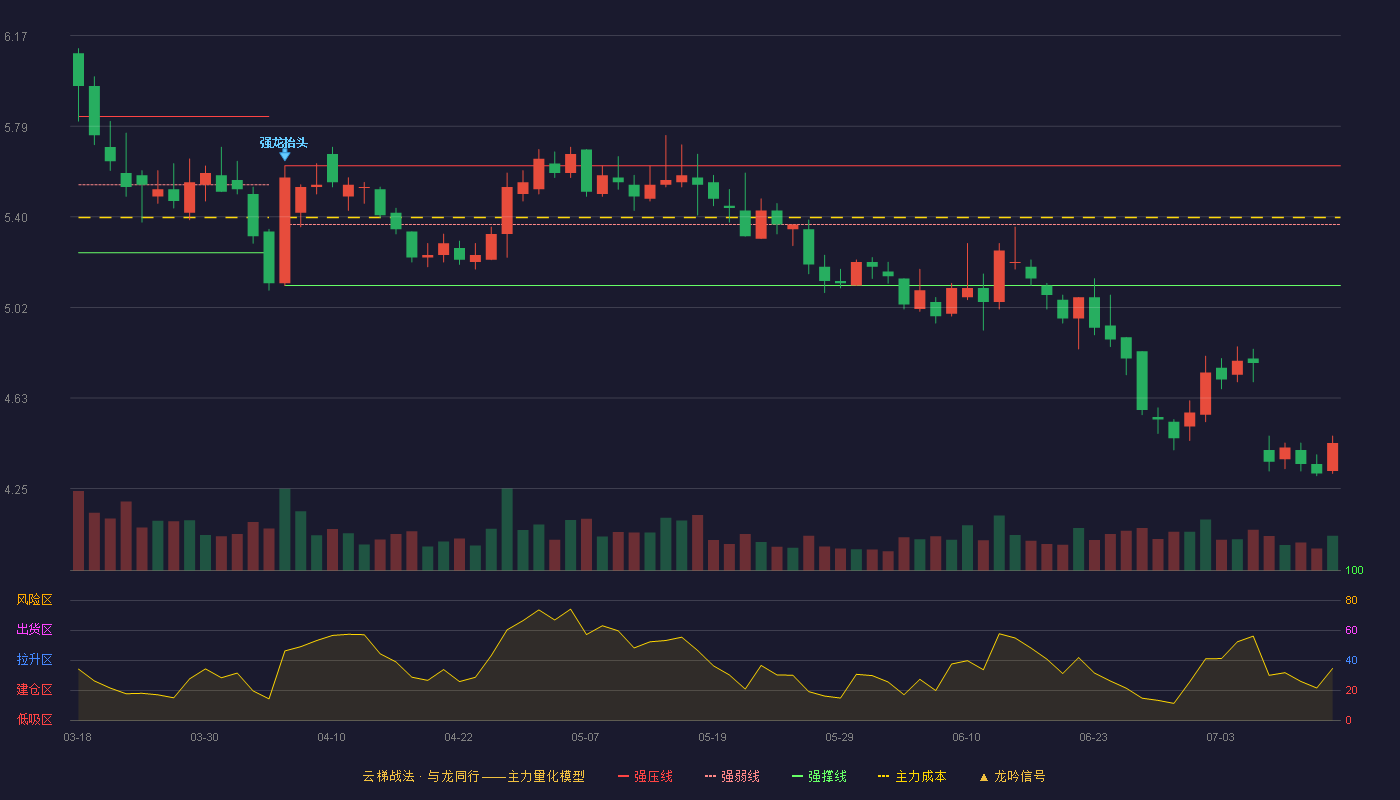Viewport: 1400px width, 800px height.
Task: Toggle the 主力成本 legend entry
Action: pyautogui.click(x=912, y=776)
